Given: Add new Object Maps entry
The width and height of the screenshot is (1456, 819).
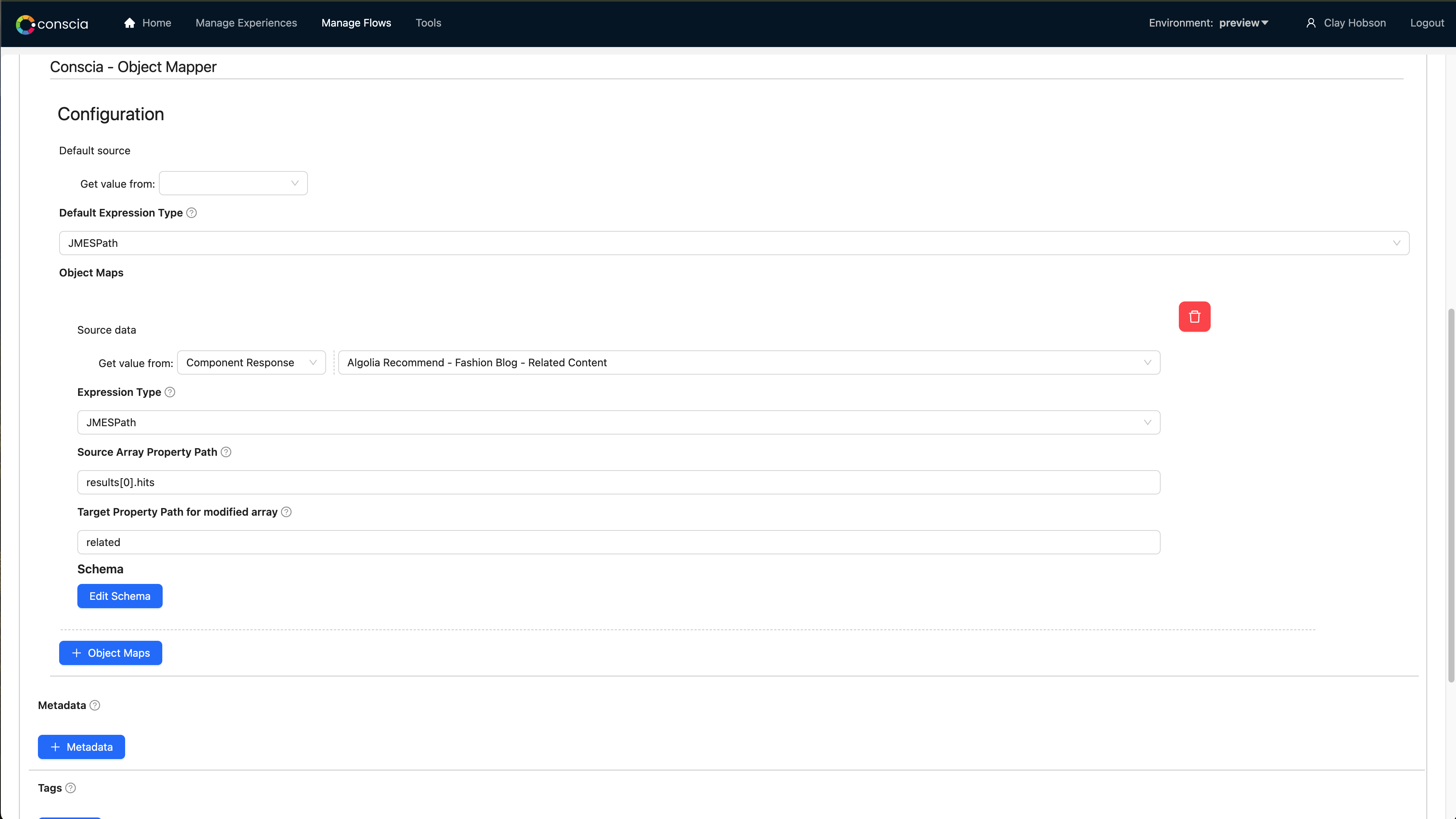Looking at the screenshot, I should click(x=111, y=653).
